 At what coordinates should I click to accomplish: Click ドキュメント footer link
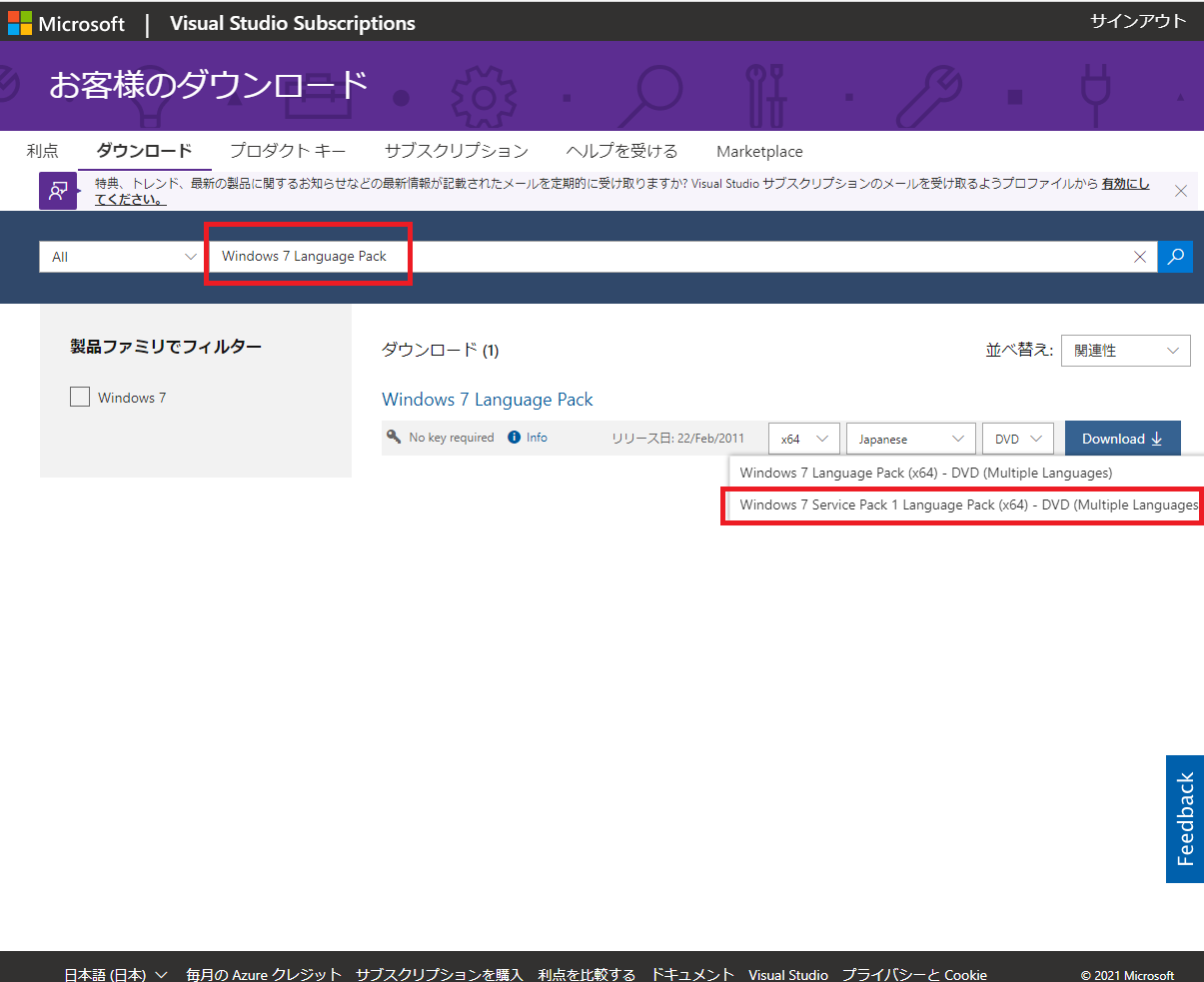(x=692, y=974)
